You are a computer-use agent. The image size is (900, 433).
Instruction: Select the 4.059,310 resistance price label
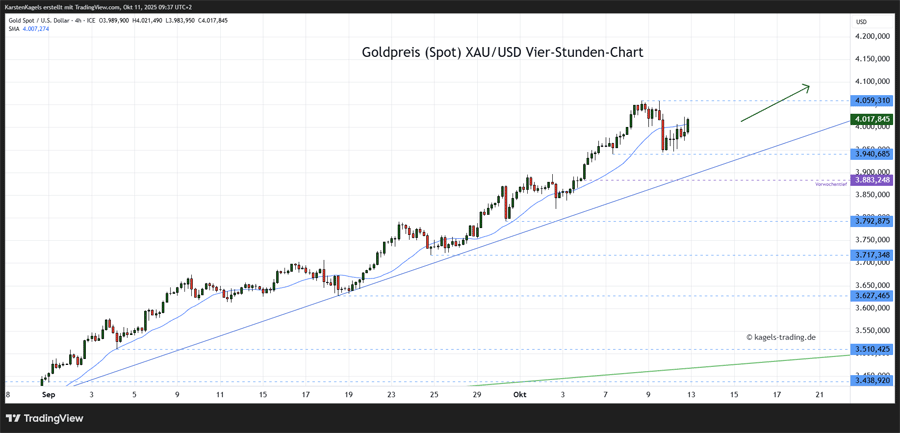(871, 101)
